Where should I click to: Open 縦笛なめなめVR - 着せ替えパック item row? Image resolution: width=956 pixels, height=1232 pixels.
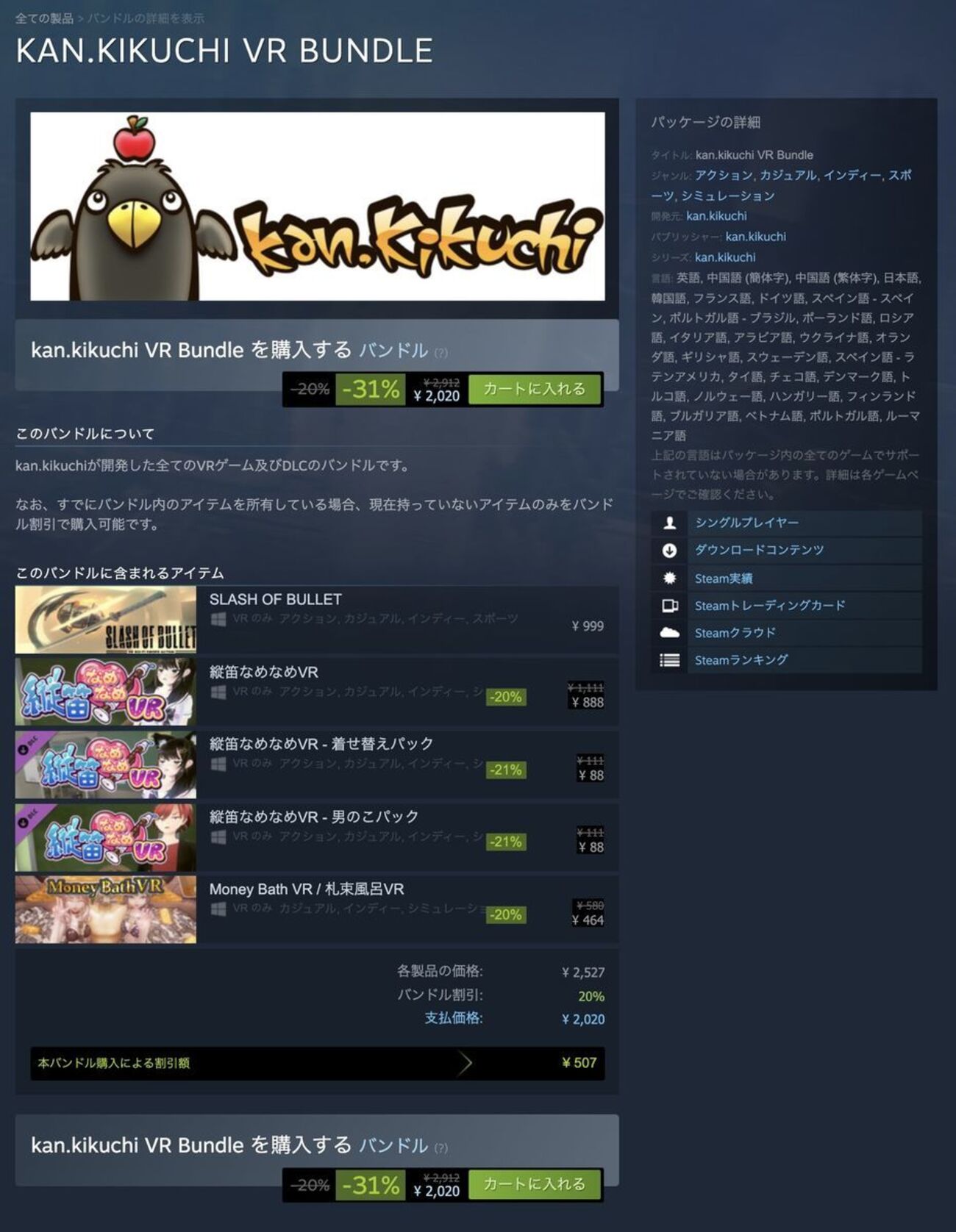(x=317, y=764)
